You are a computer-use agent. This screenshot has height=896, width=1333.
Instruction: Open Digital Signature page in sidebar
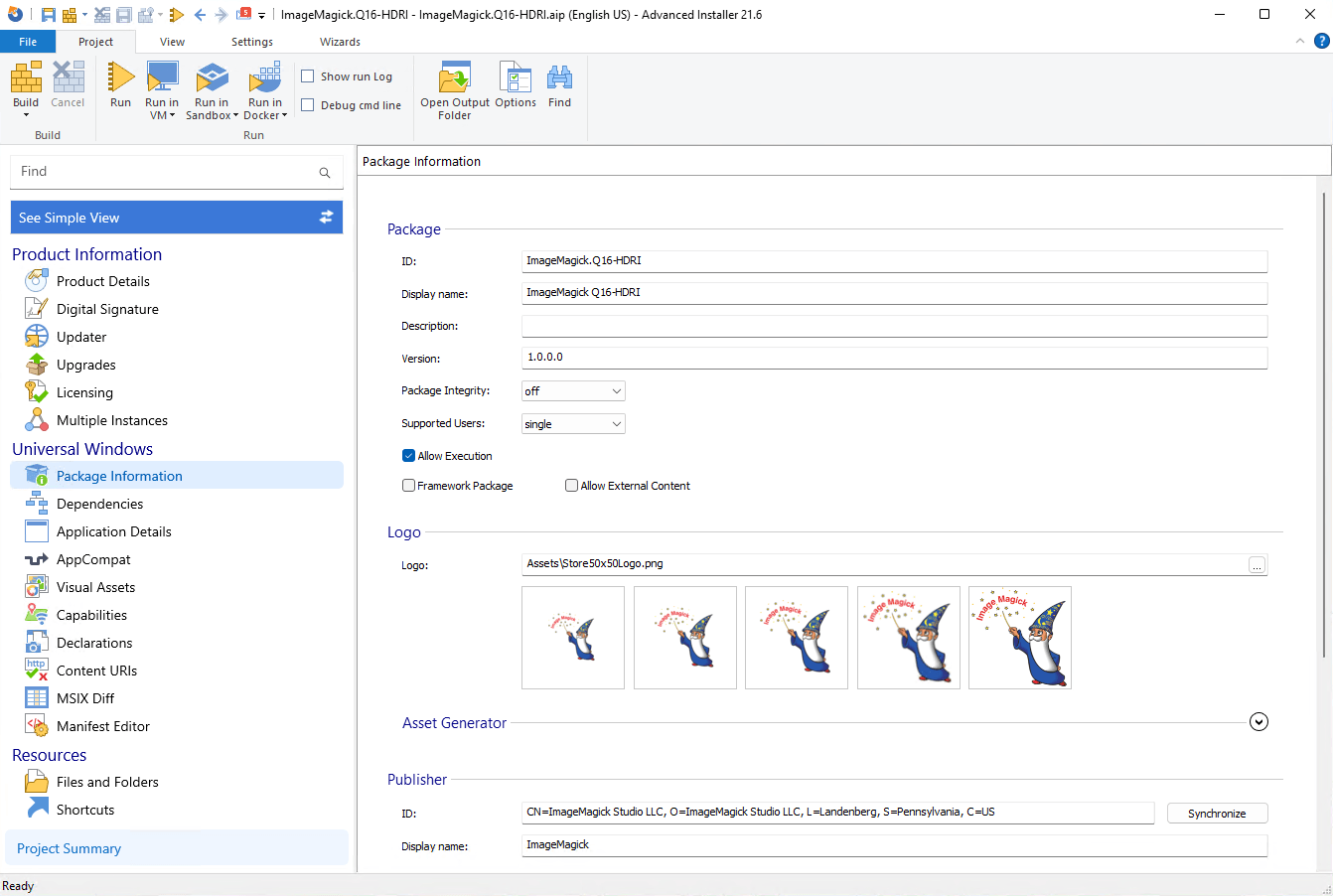(x=107, y=309)
